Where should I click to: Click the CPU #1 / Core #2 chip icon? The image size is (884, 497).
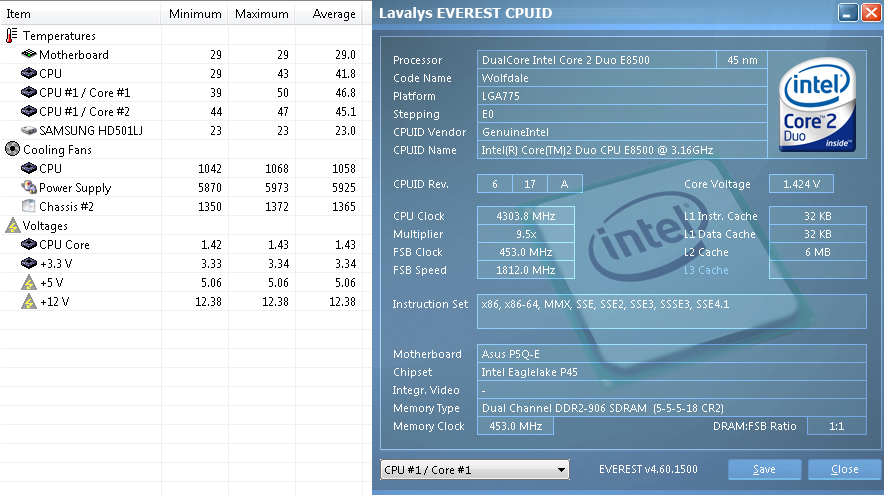29,111
